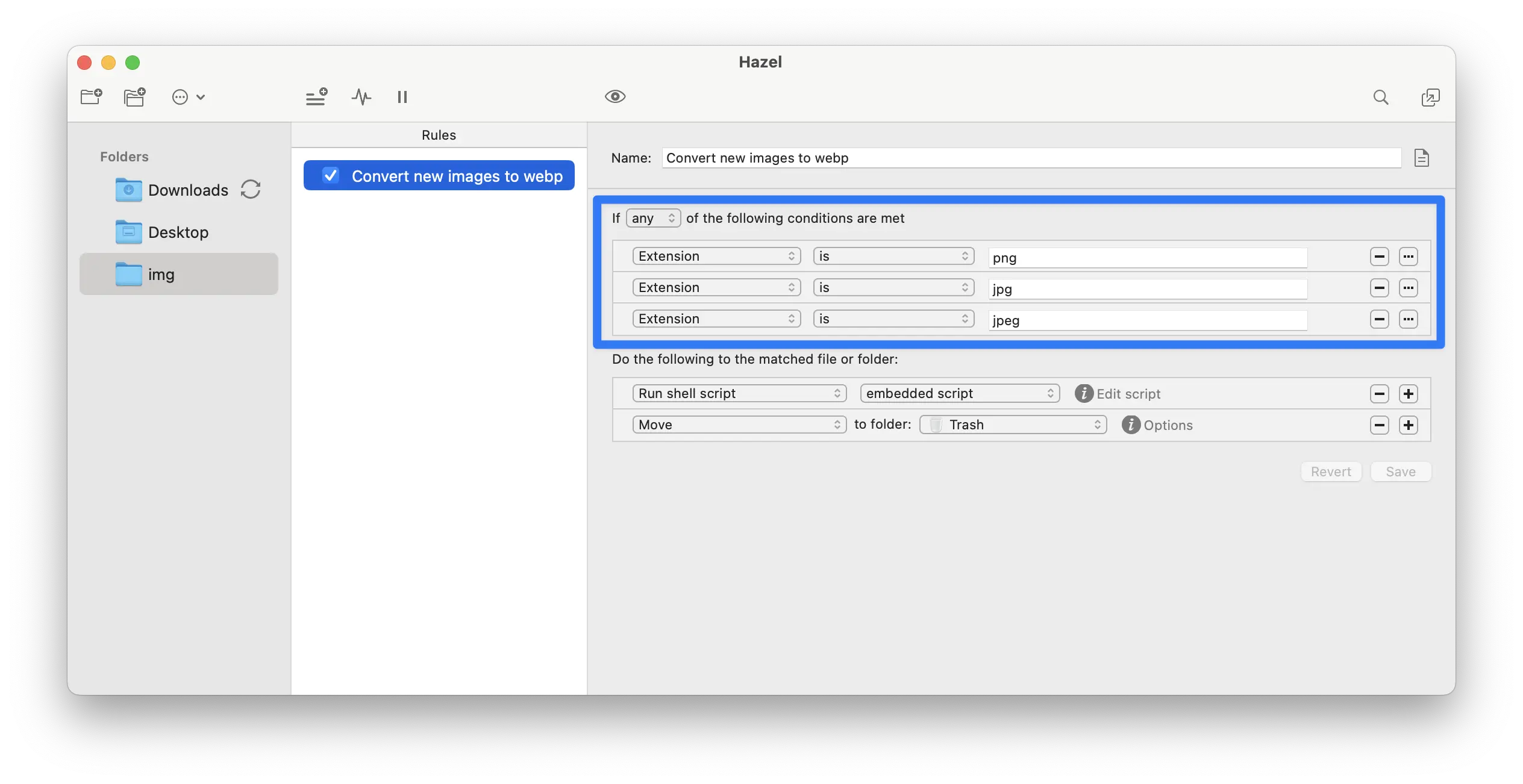Pause rules with the pause icon
Screen dimensions: 1523x784
click(402, 97)
